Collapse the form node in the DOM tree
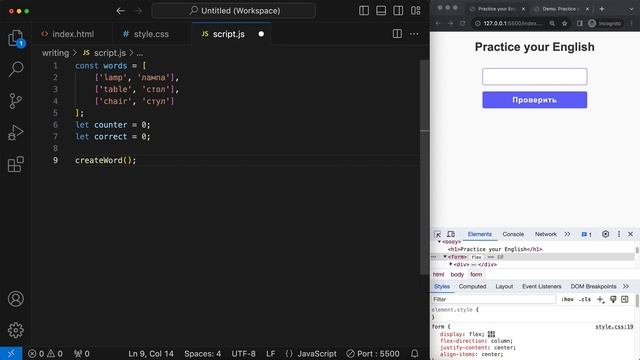This screenshot has width=640, height=360. coord(445,257)
